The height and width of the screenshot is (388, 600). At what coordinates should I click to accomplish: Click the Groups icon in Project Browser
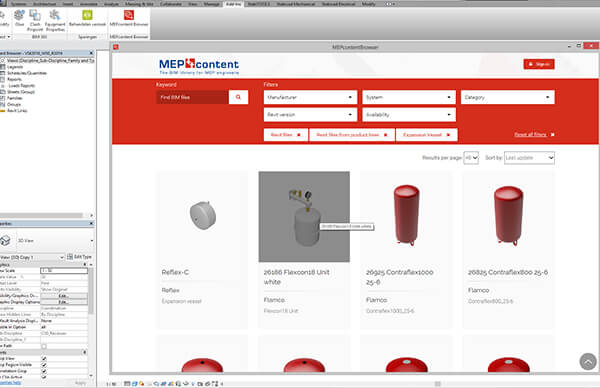tap(3, 104)
